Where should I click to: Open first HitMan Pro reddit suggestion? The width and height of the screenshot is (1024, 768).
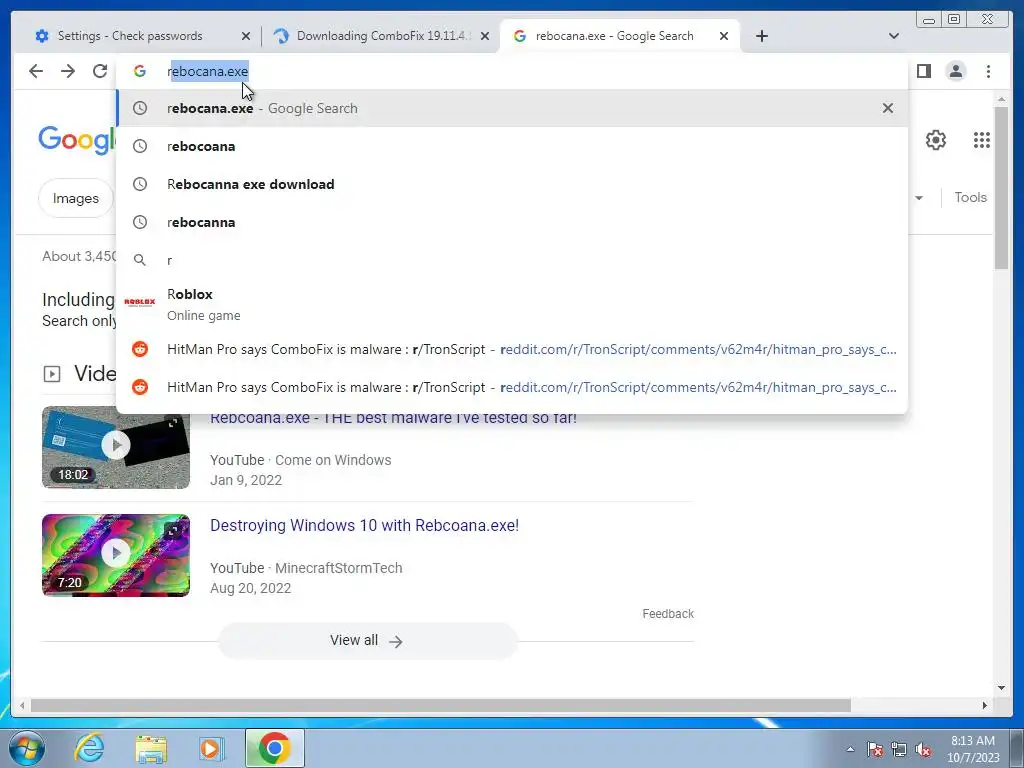tap(512, 349)
